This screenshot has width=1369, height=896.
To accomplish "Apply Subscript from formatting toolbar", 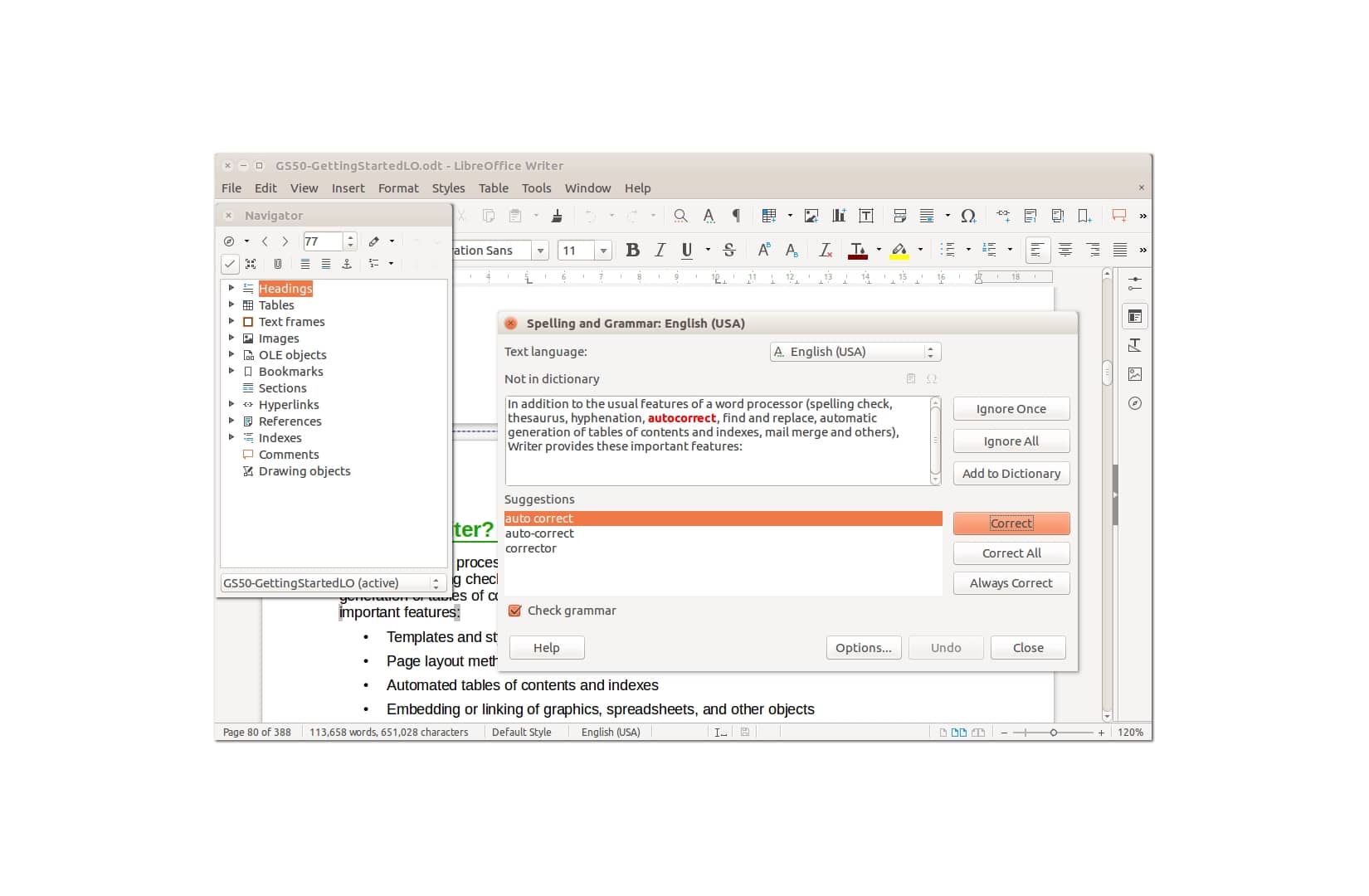I will [x=792, y=250].
